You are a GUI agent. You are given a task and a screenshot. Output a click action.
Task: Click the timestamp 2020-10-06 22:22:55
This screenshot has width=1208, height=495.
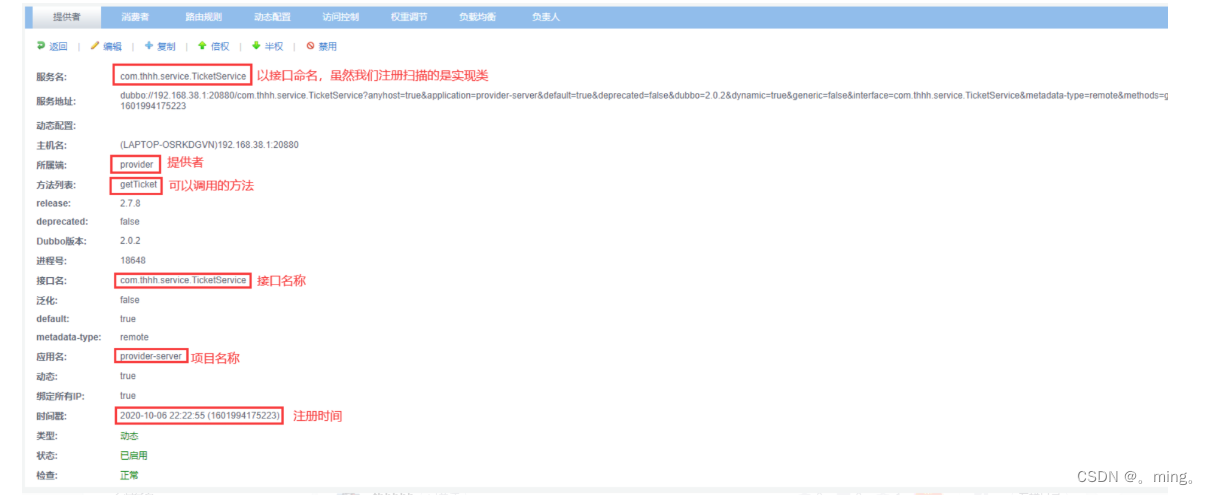coord(200,415)
